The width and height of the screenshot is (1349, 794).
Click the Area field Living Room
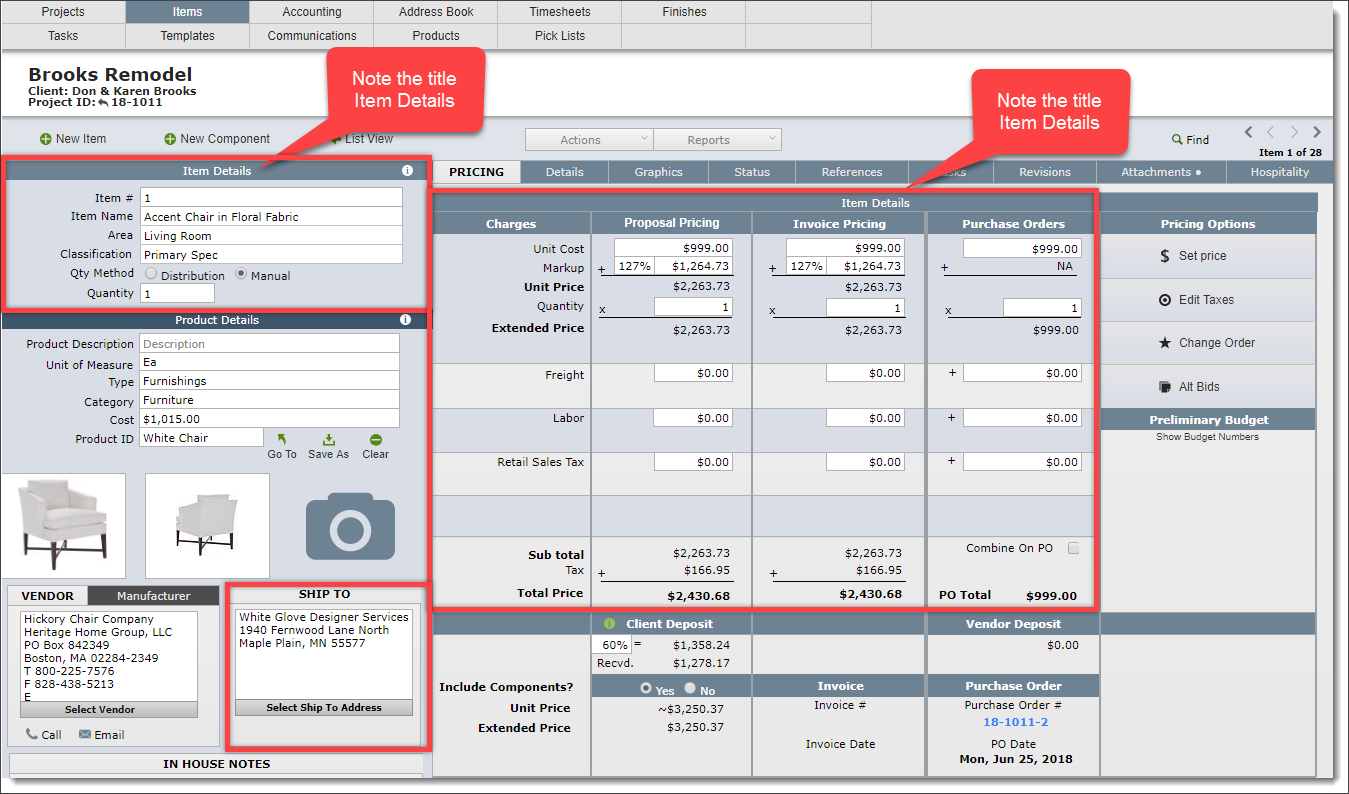(271, 236)
